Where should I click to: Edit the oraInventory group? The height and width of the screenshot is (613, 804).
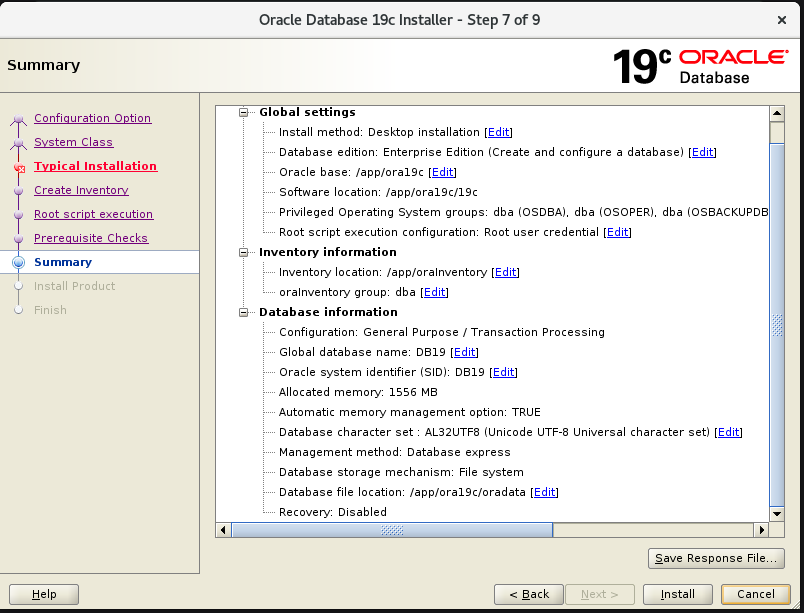434,292
